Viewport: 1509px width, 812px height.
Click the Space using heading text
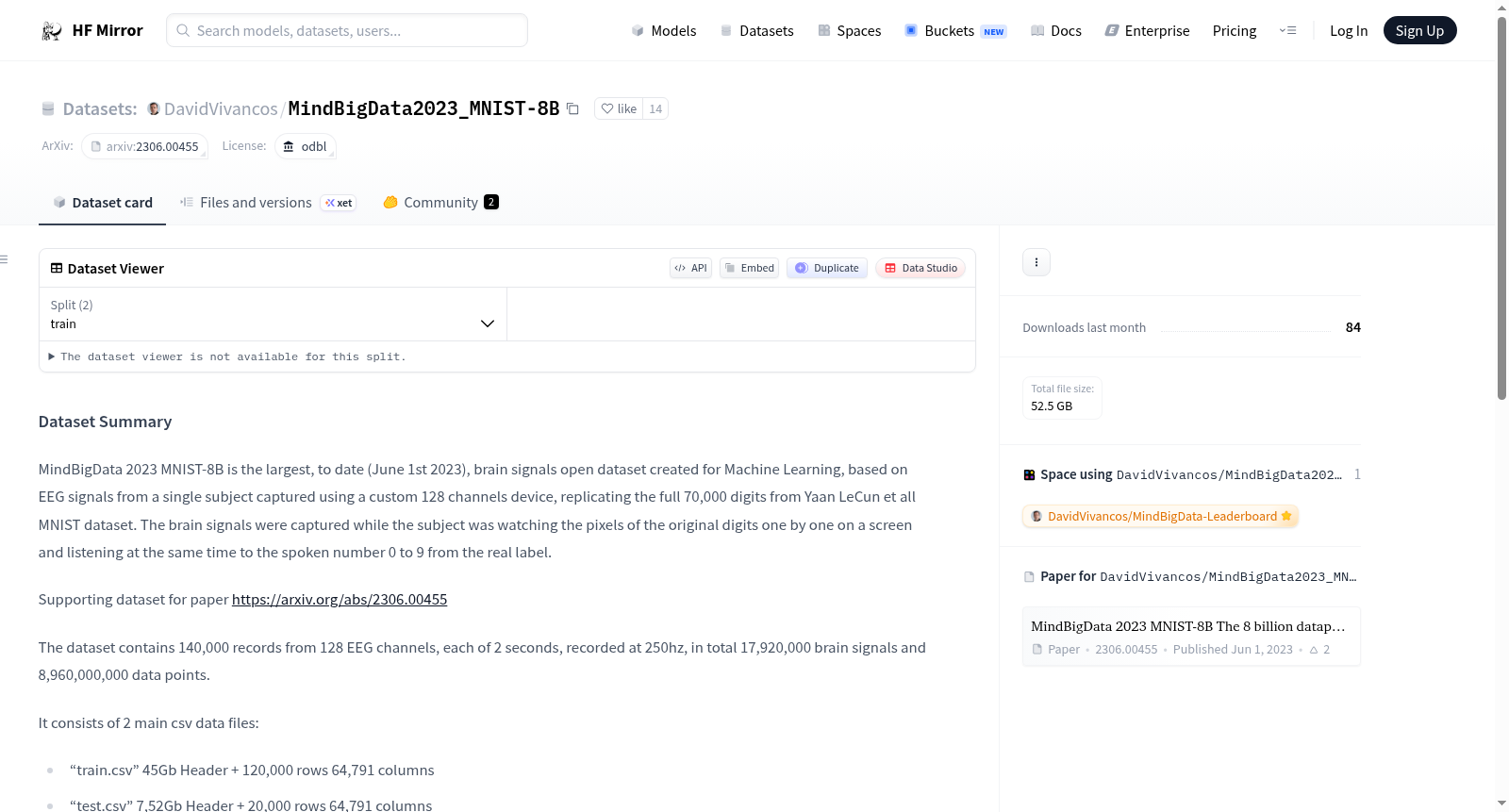[x=1076, y=474]
